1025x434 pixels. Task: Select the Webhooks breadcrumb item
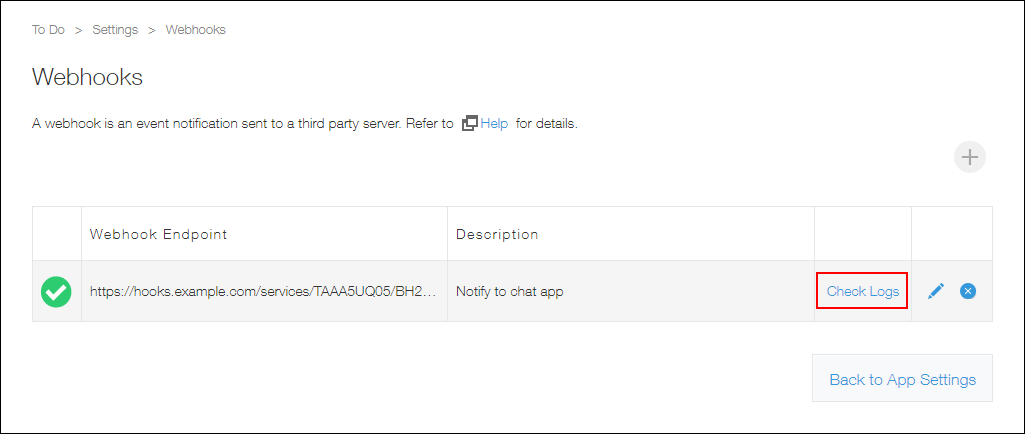pos(195,30)
